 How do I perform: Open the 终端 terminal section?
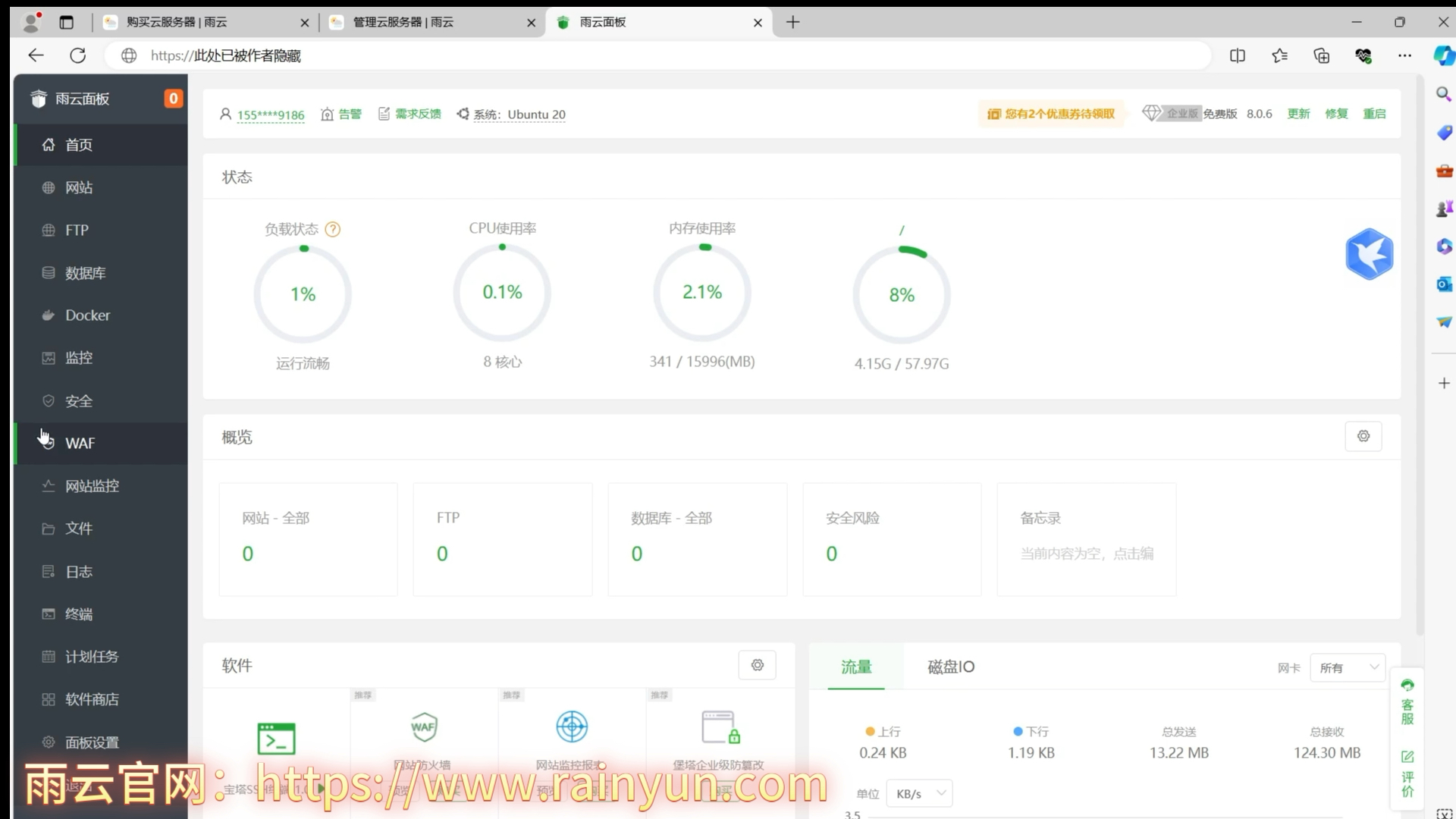coord(100,613)
